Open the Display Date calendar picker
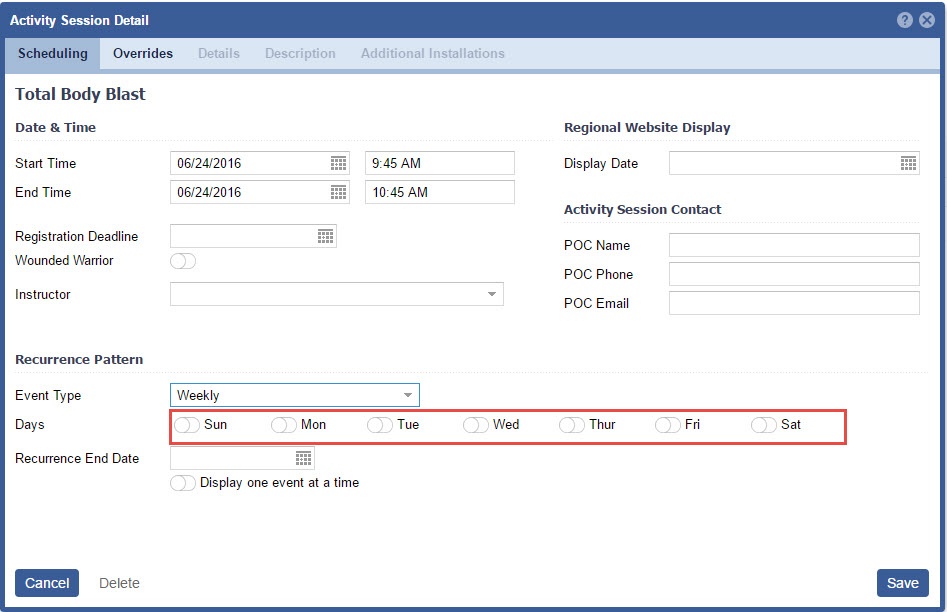The height and width of the screenshot is (612, 947). click(x=908, y=163)
